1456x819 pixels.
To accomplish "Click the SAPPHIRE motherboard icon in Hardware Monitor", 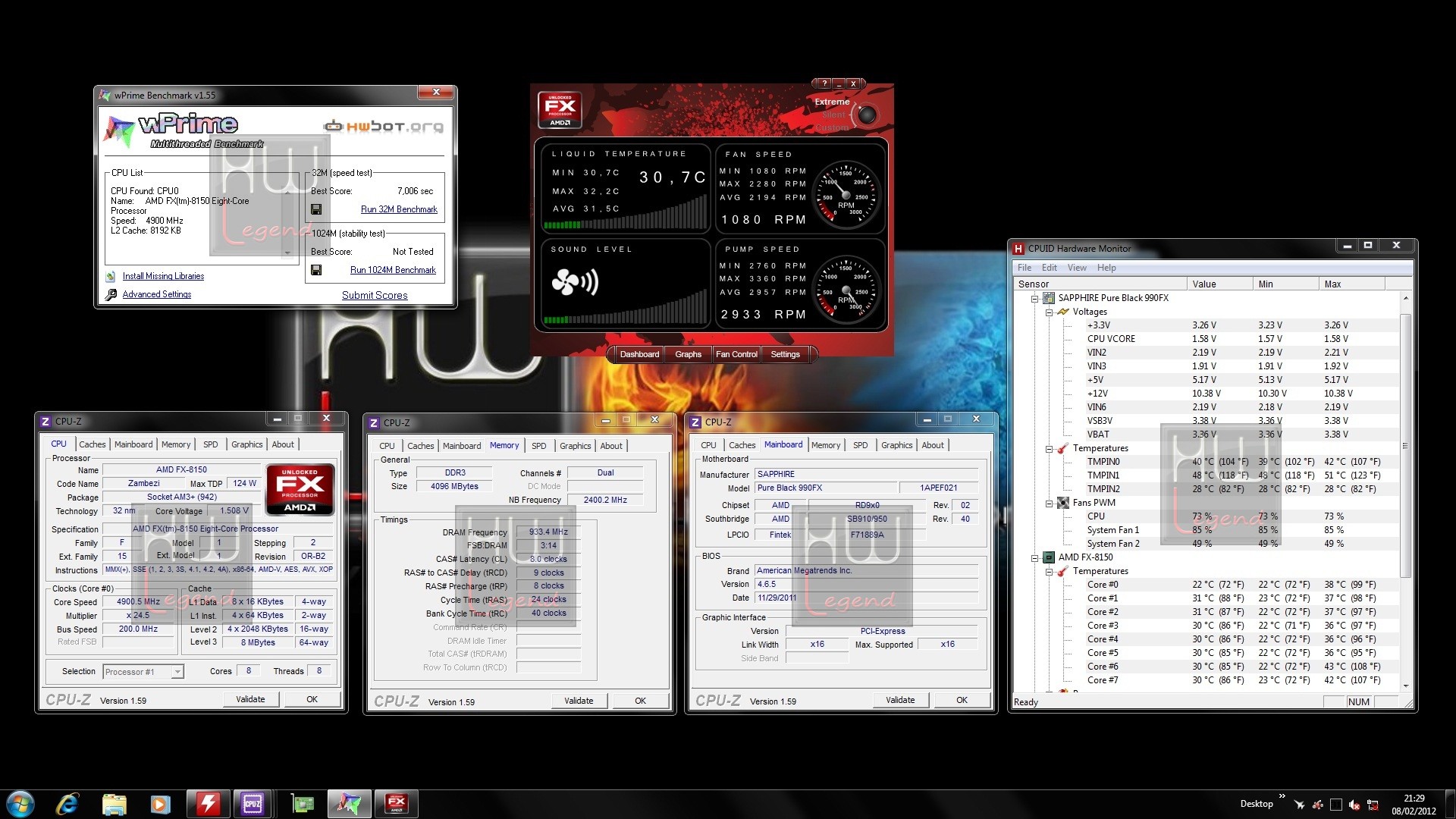I will 1049,298.
